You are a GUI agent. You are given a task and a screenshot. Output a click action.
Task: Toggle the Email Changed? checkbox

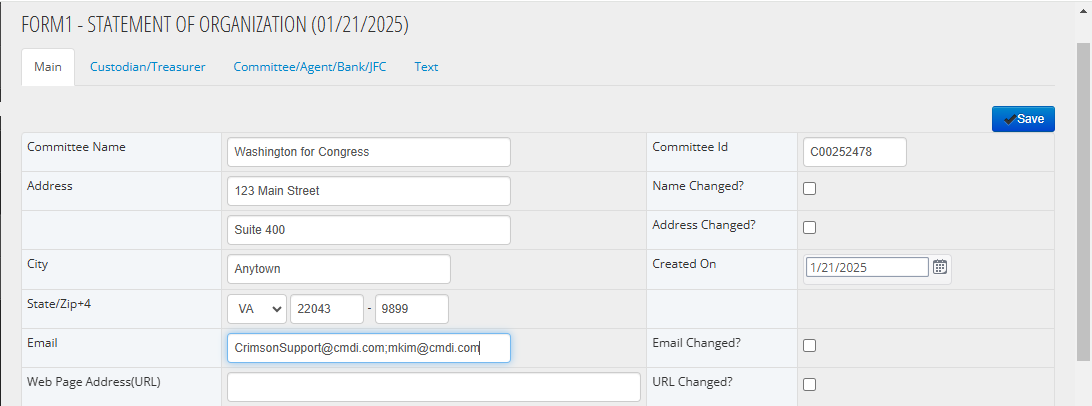coord(809,345)
